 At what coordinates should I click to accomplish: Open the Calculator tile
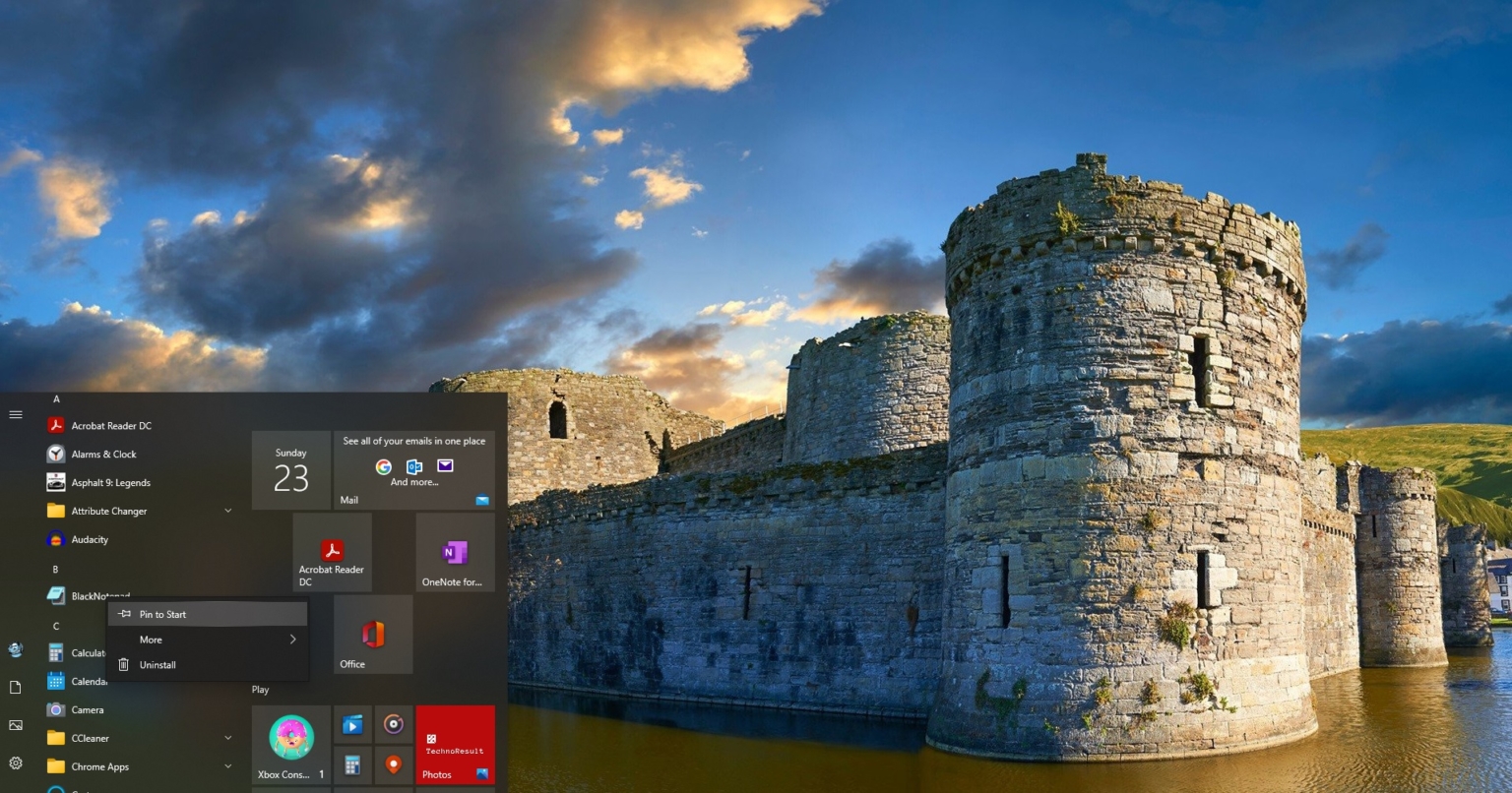pyautogui.click(x=351, y=764)
